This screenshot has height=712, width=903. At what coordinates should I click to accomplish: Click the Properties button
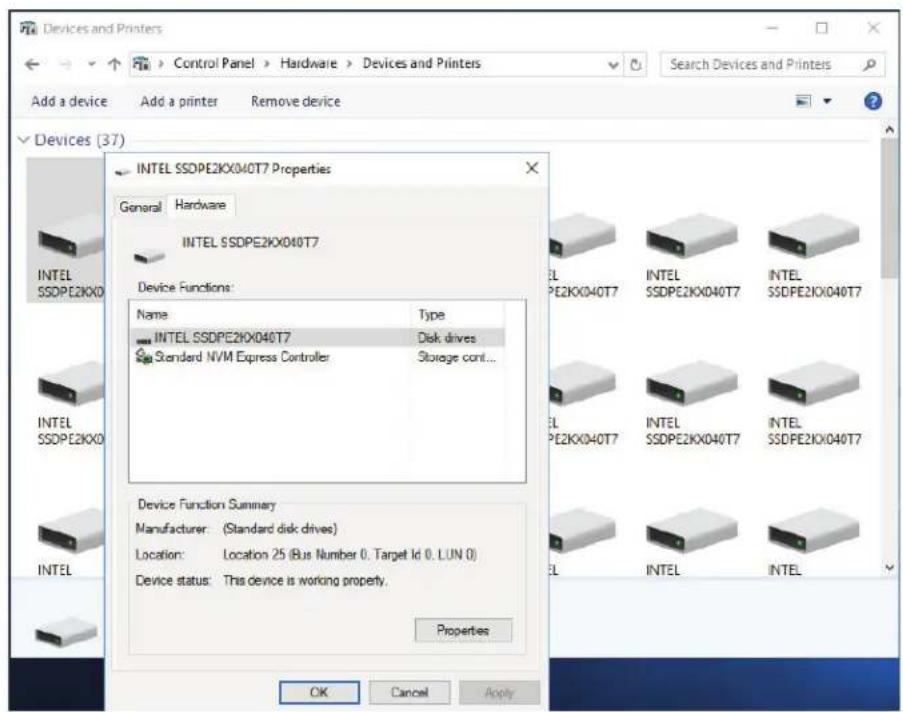pyautogui.click(x=463, y=630)
